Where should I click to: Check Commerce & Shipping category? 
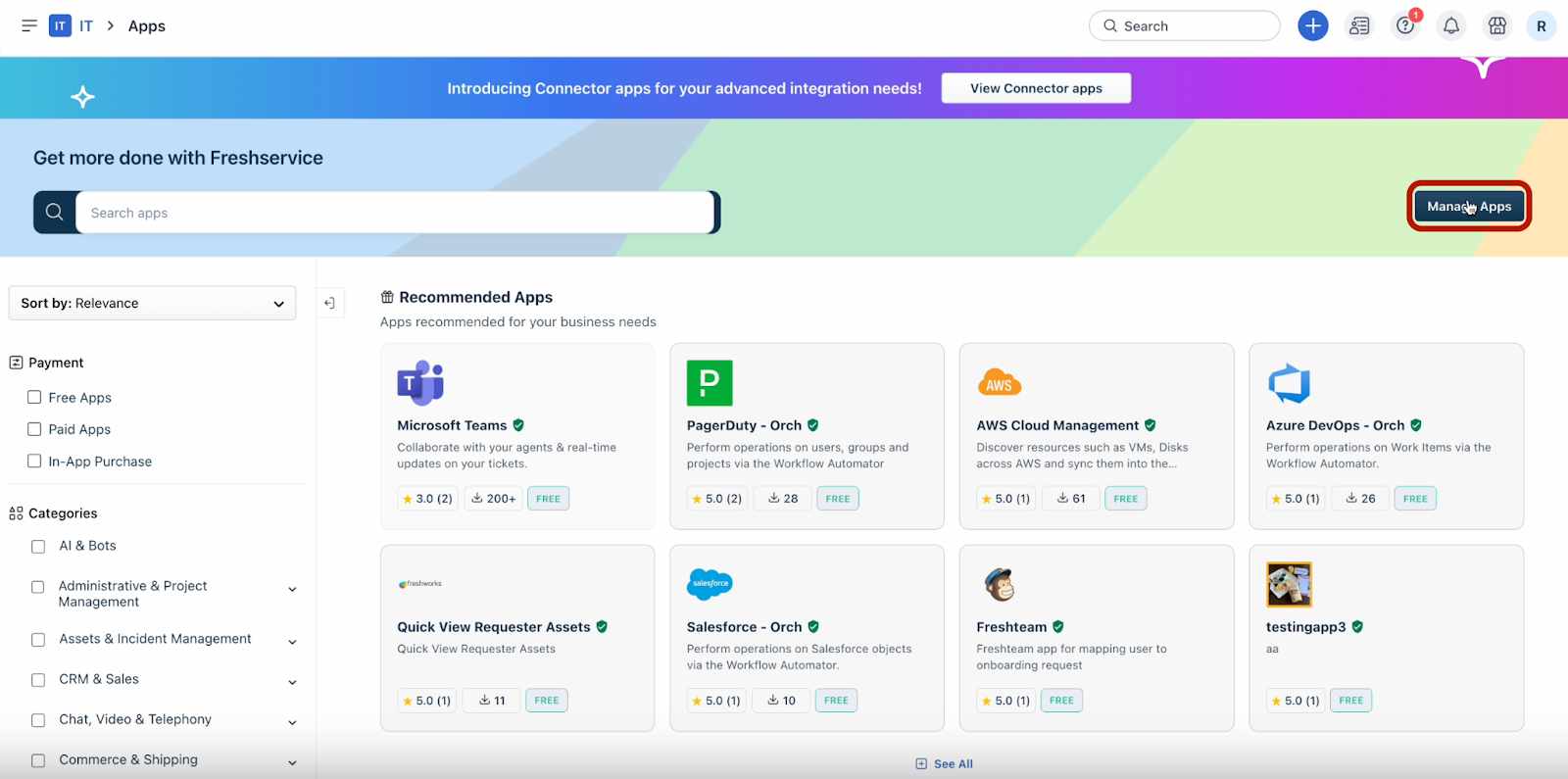[x=38, y=760]
